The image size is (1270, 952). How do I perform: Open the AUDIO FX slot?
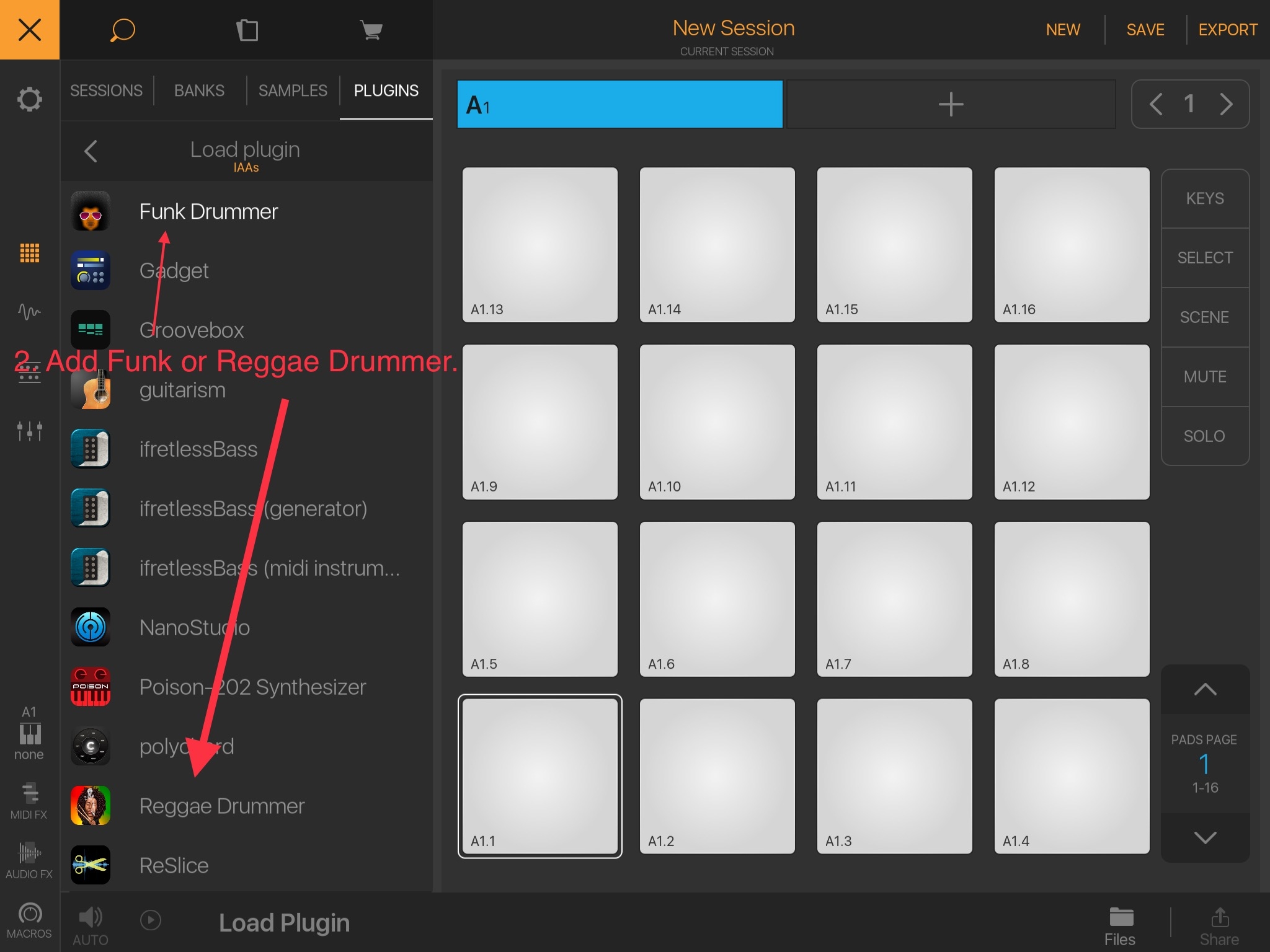pyautogui.click(x=29, y=860)
